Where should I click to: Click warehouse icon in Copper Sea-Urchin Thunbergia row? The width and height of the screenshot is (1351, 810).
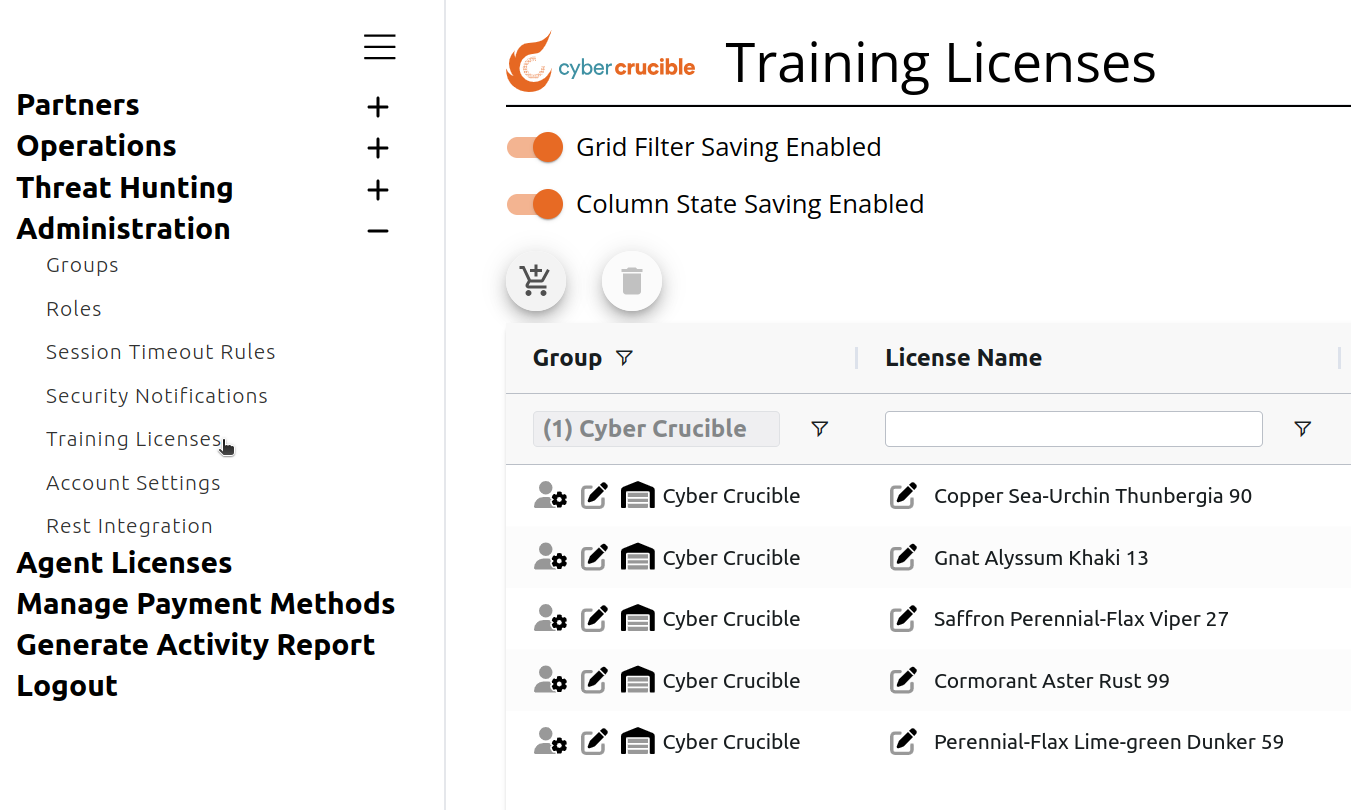(x=638, y=496)
